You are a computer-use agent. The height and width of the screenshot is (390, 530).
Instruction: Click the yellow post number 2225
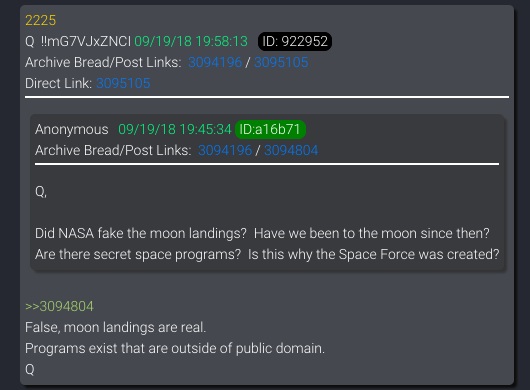point(41,21)
